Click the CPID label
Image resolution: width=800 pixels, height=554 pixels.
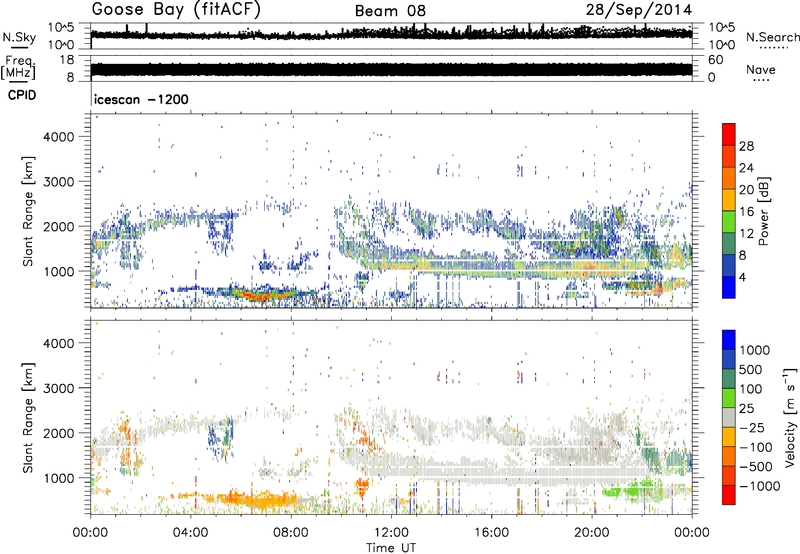22,95
